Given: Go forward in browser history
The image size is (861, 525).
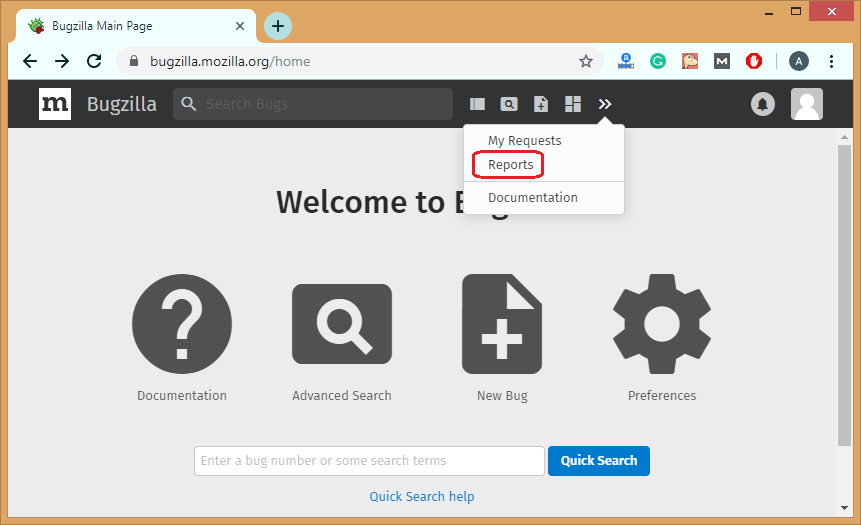Looking at the screenshot, I should tap(62, 61).
